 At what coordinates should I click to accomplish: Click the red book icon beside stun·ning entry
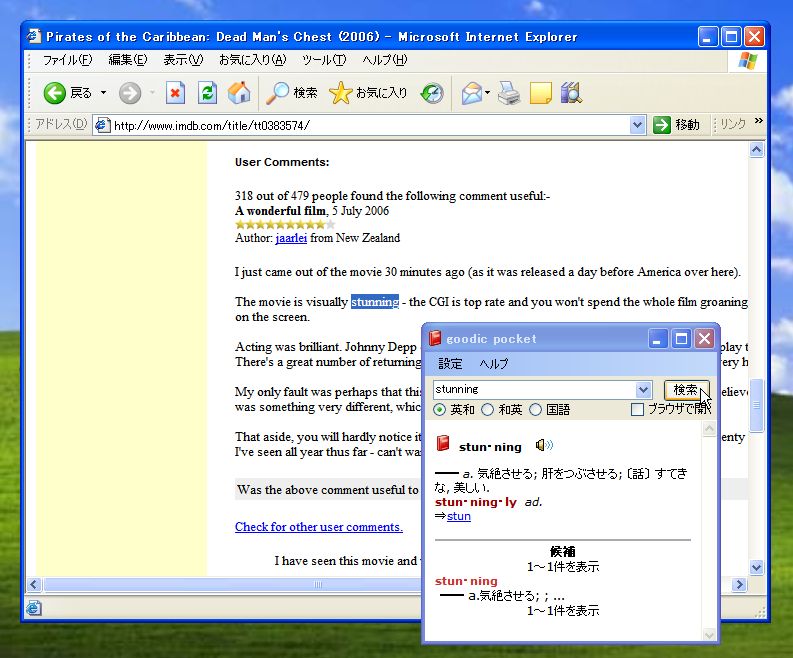443,444
